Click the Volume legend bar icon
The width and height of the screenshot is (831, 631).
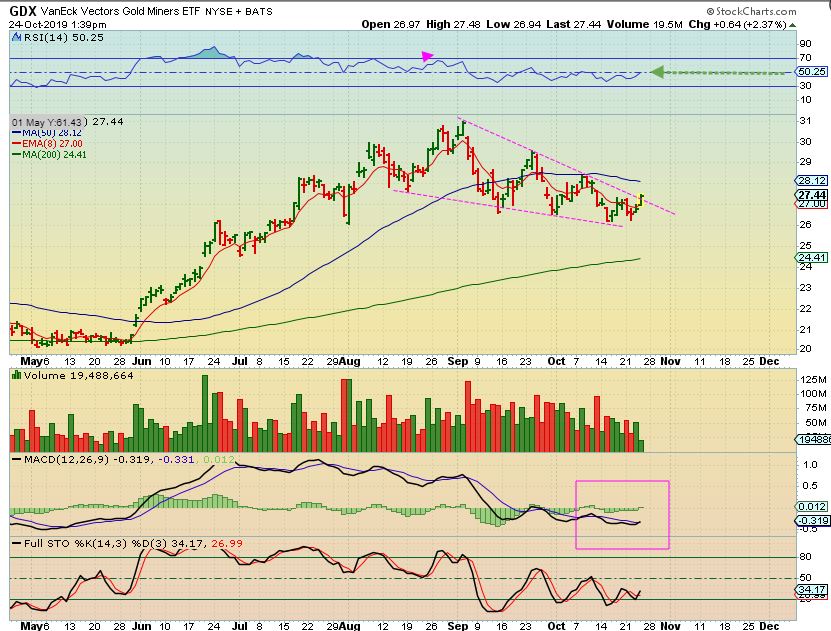16,376
